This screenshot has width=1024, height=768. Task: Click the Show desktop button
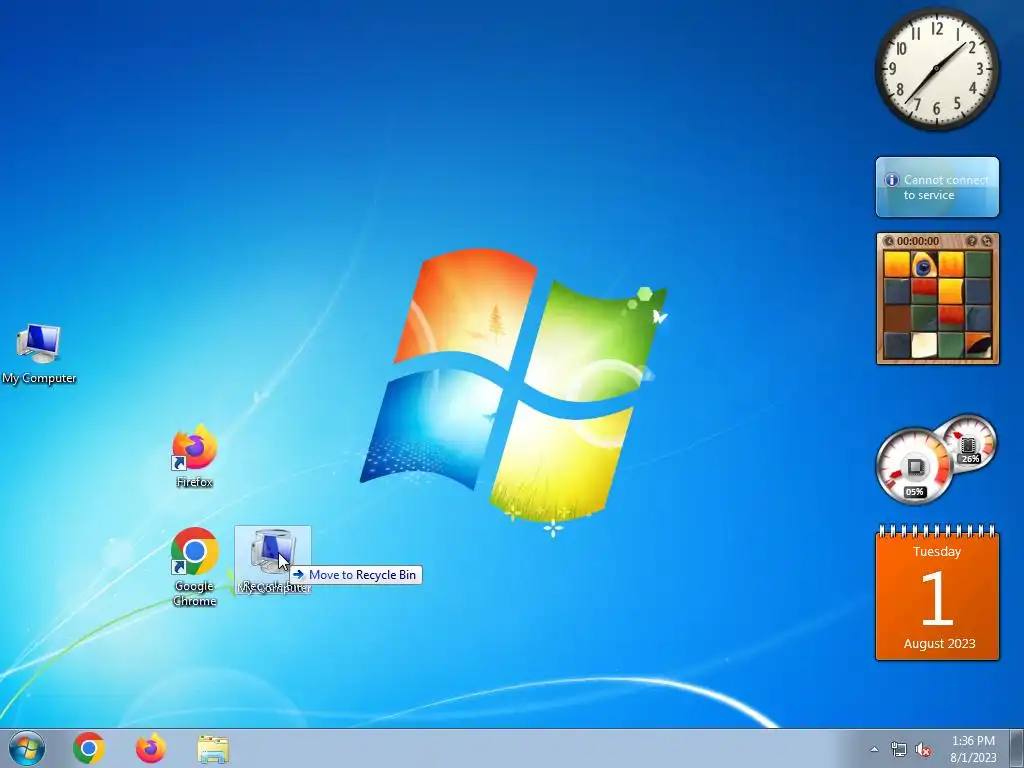coord(1017,748)
